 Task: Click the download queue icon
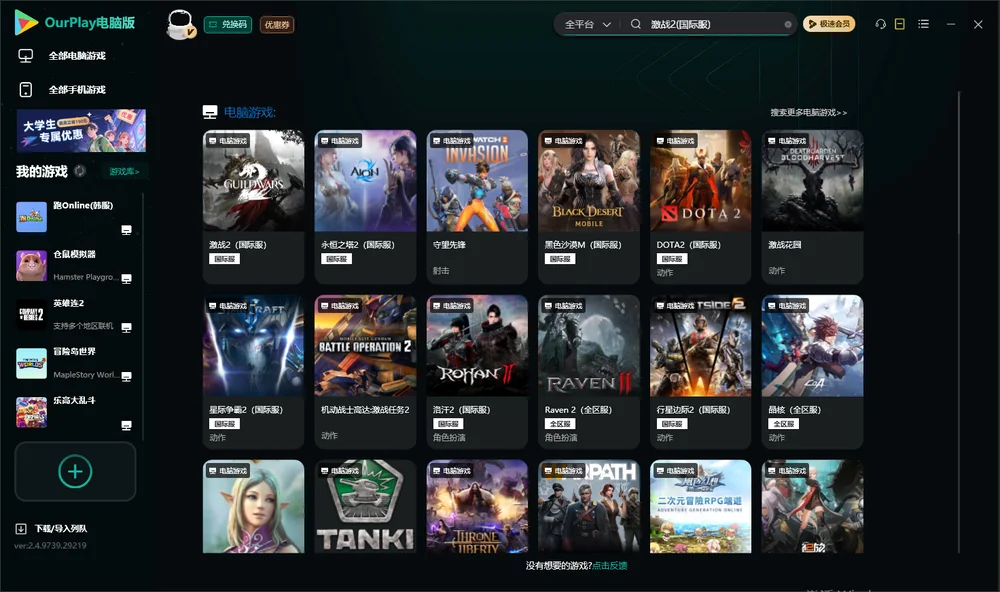click(21, 528)
